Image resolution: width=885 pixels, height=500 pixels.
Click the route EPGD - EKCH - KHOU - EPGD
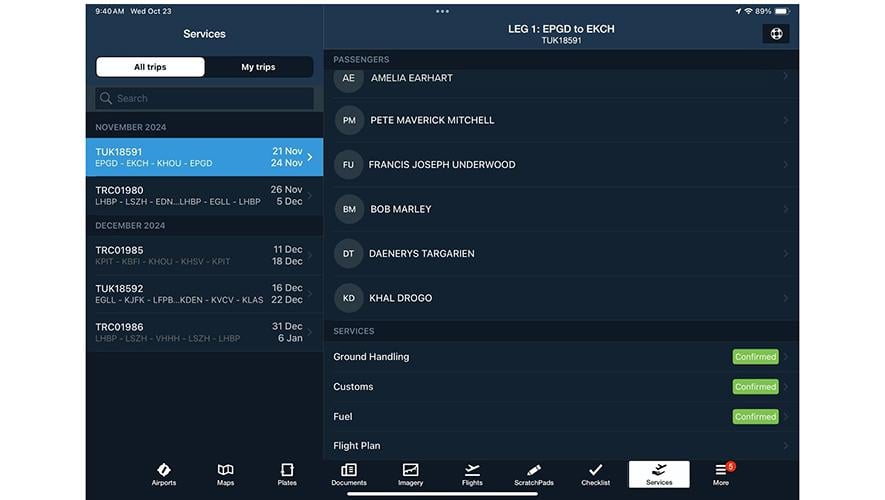(154, 164)
